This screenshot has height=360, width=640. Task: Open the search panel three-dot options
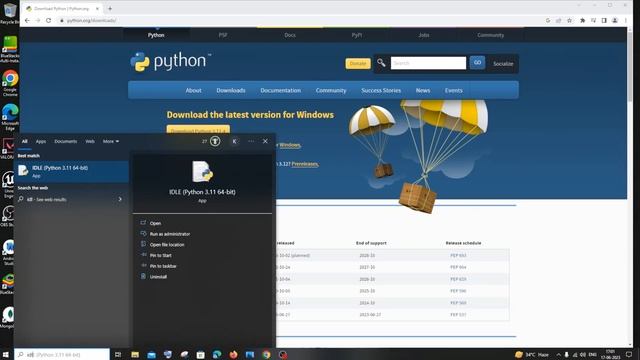coord(251,141)
